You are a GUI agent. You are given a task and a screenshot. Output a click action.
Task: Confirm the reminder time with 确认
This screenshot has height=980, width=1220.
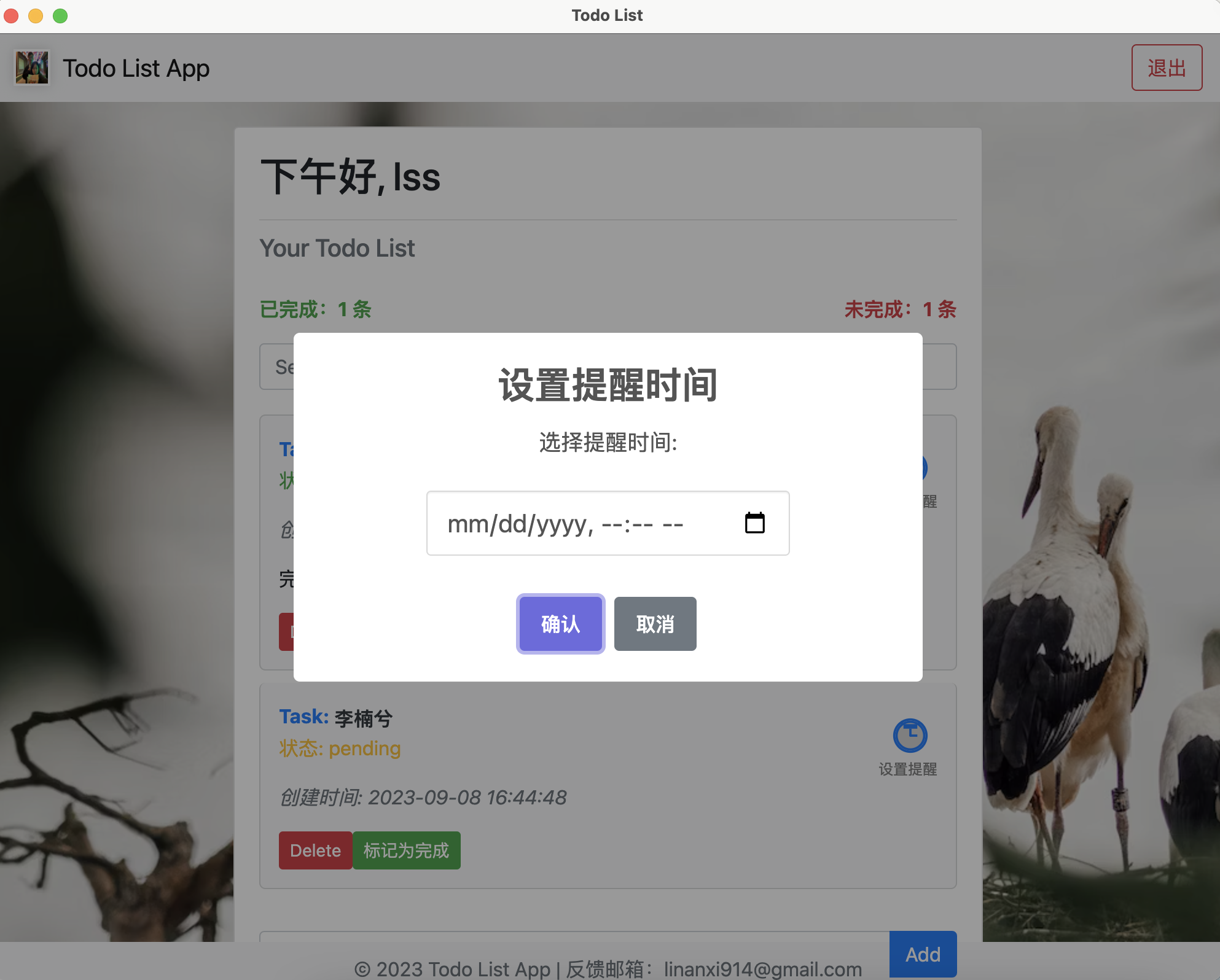[x=560, y=624]
